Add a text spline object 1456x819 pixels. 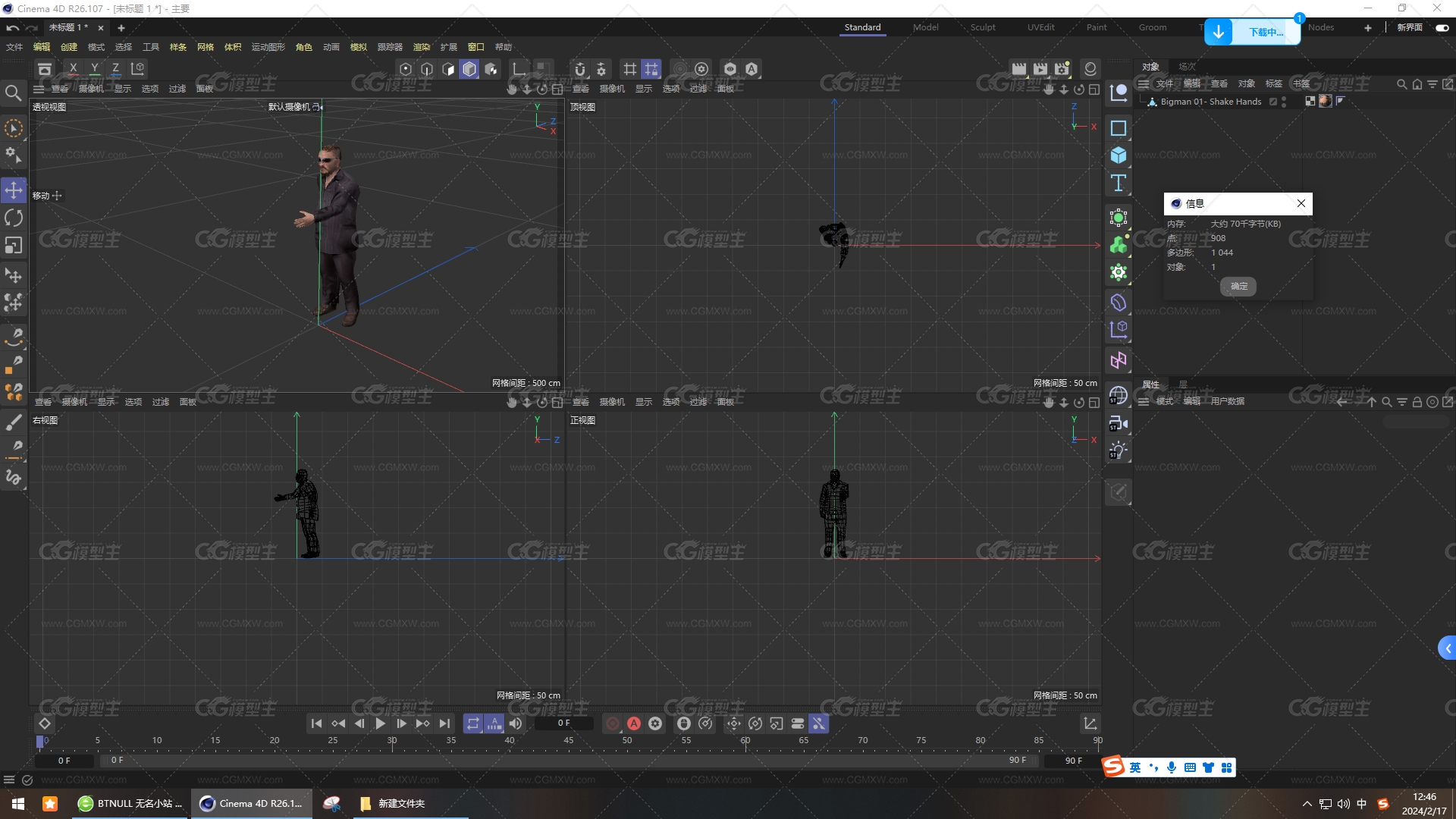pyautogui.click(x=1119, y=183)
